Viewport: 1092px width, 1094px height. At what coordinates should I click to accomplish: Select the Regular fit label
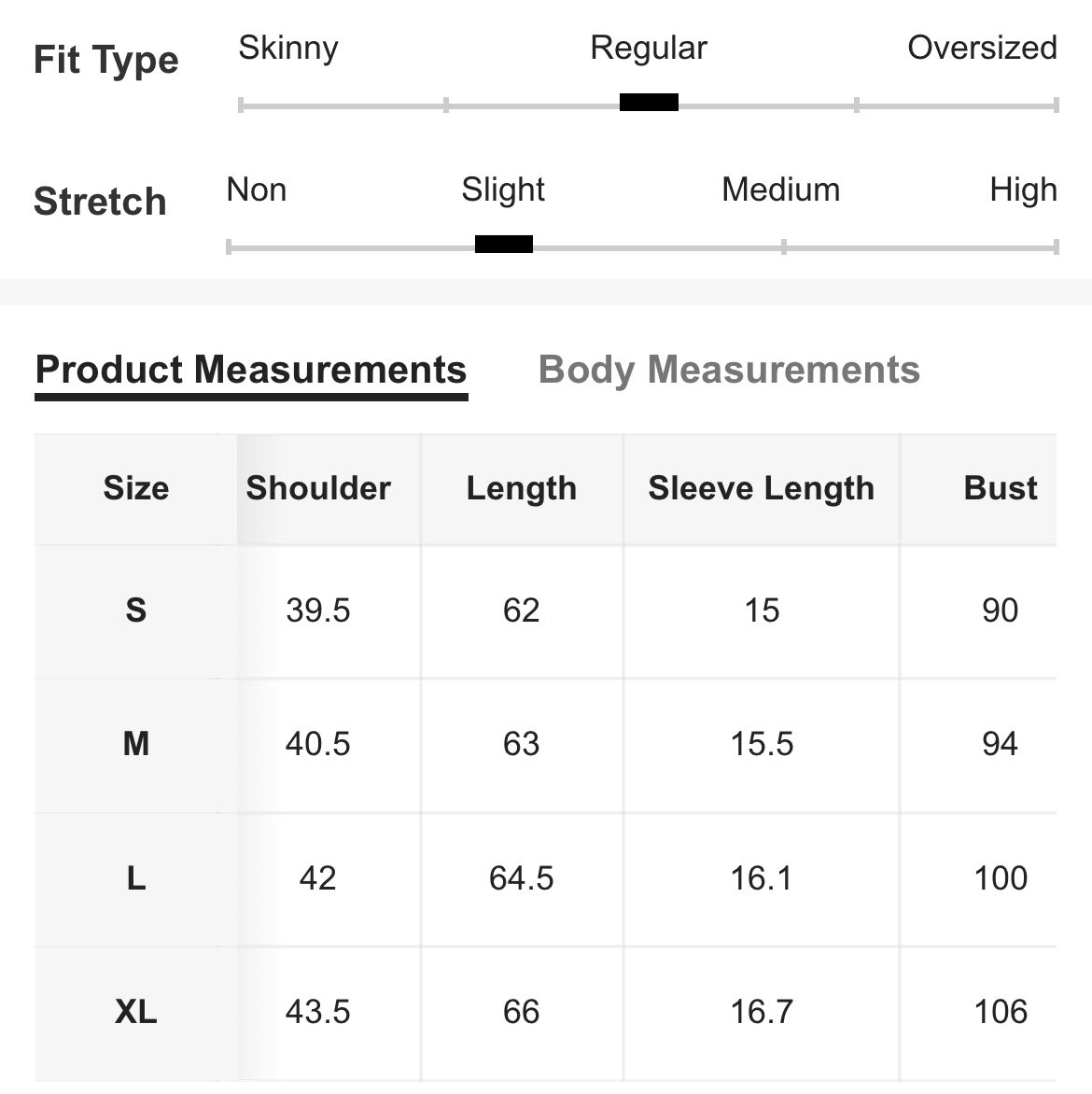(x=649, y=48)
